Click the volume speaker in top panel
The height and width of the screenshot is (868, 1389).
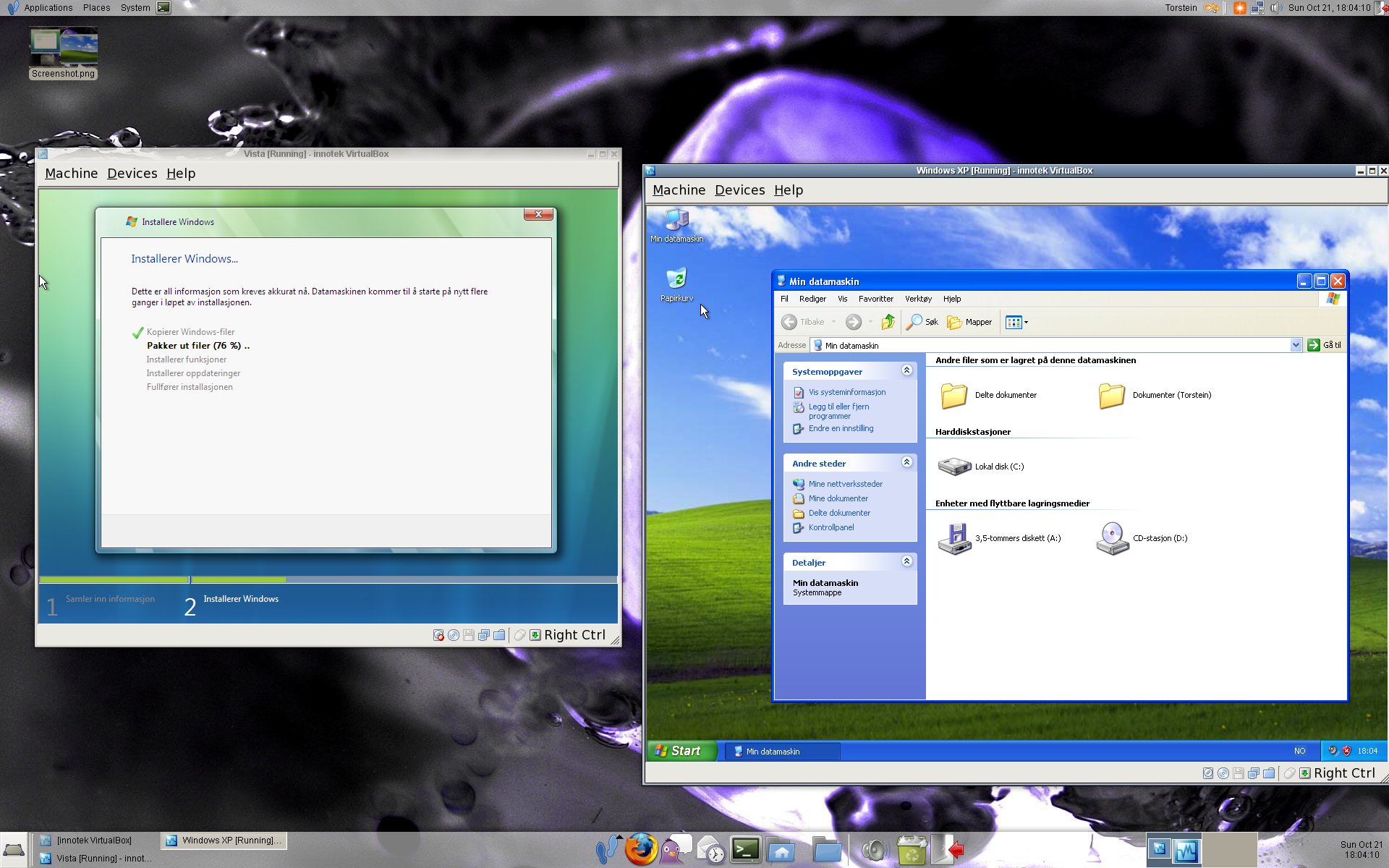point(1275,8)
